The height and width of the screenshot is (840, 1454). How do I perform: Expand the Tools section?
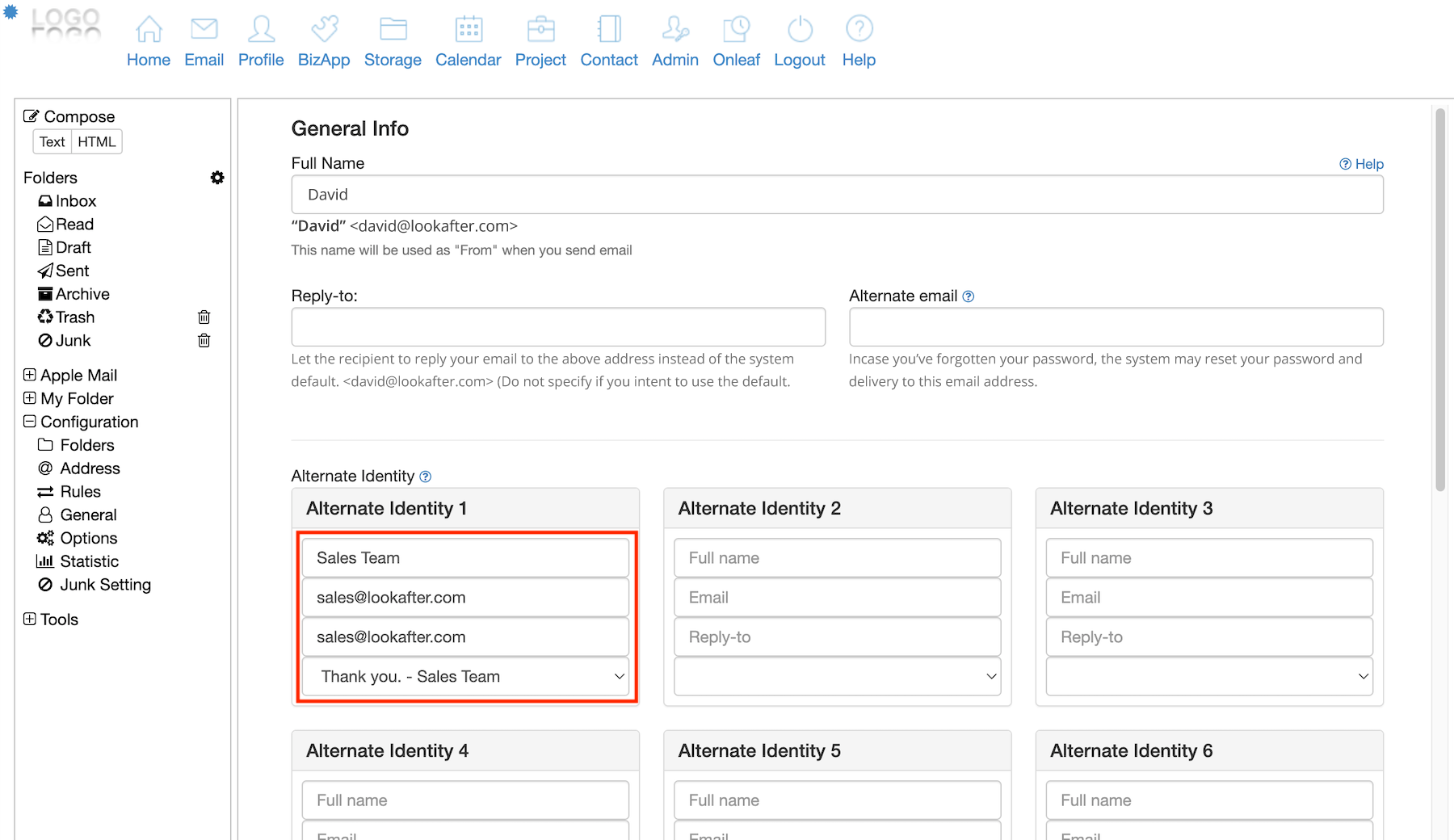tap(30, 619)
